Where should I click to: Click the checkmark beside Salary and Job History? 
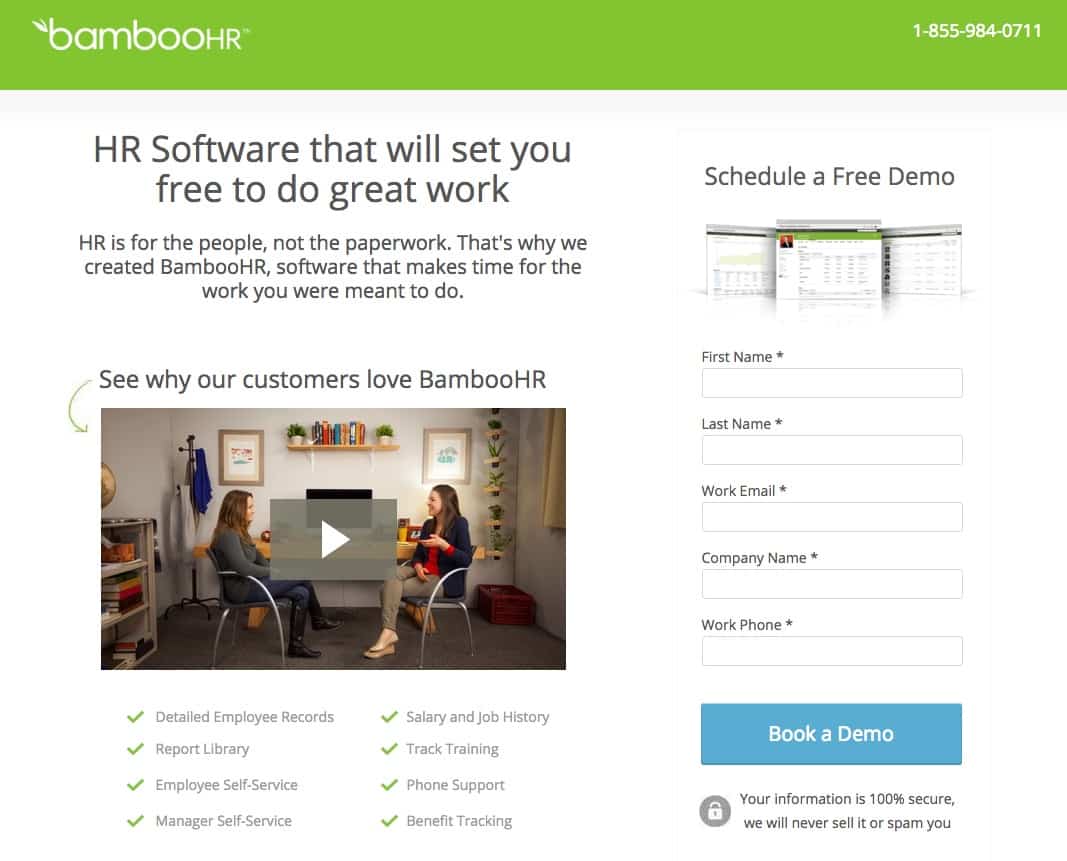click(389, 717)
